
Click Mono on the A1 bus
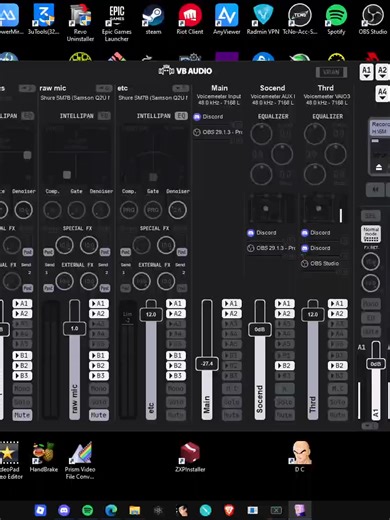[x=371, y=304]
